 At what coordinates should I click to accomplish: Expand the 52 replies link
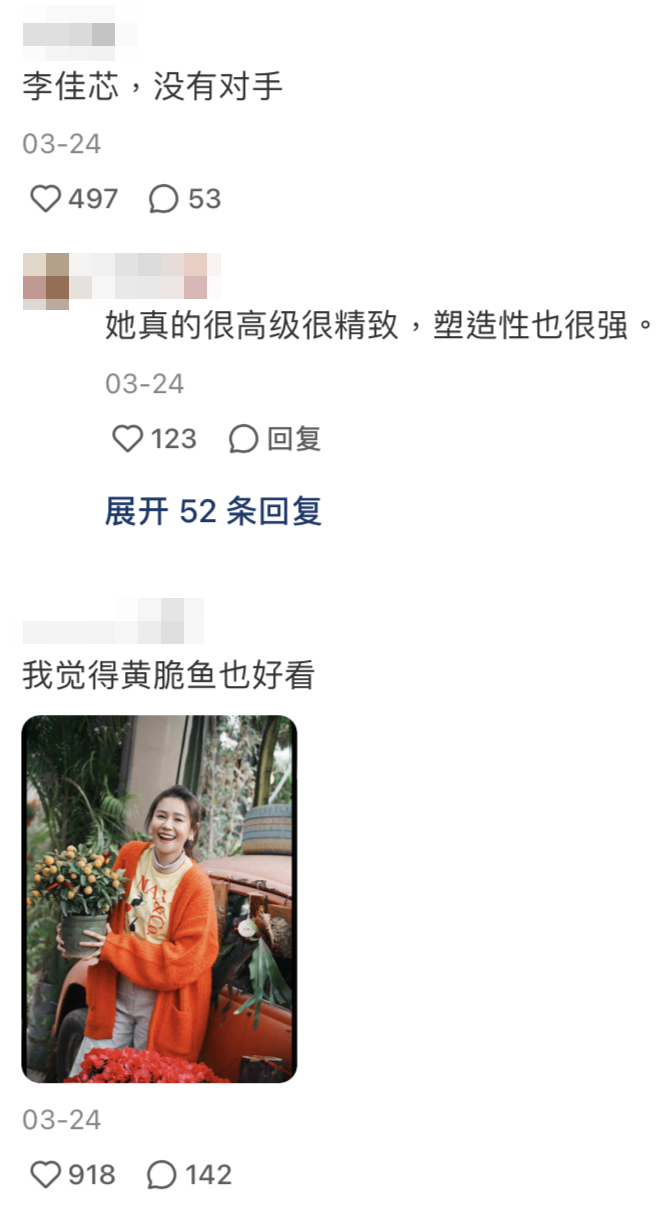(213, 512)
